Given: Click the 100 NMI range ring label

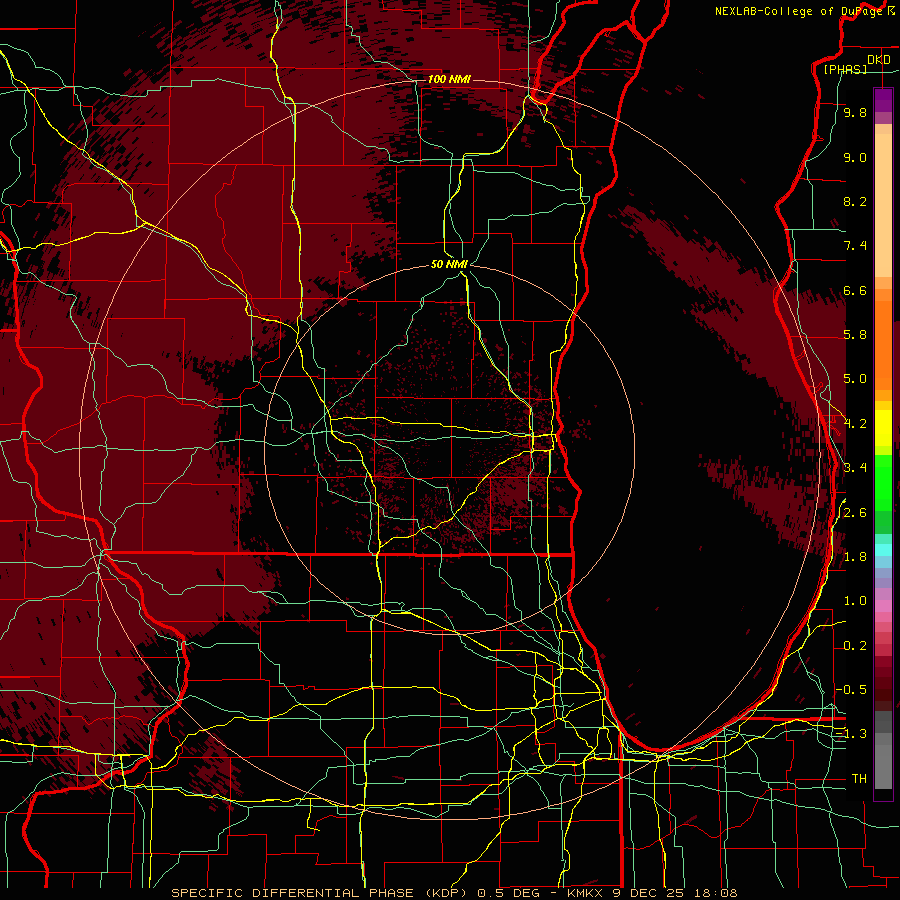Looking at the screenshot, I should click(449, 79).
